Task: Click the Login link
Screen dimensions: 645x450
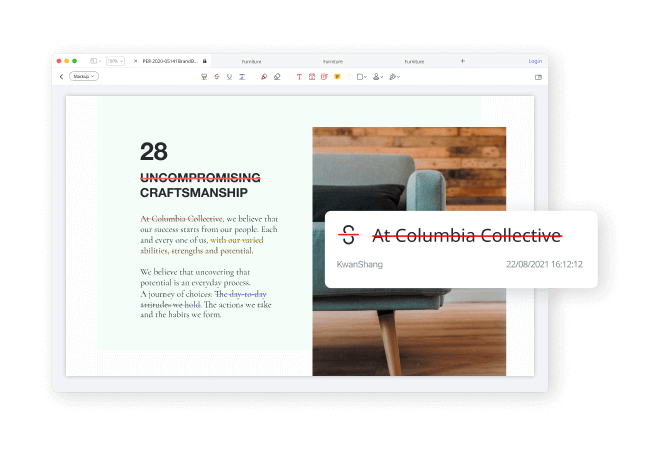Action: (x=535, y=61)
